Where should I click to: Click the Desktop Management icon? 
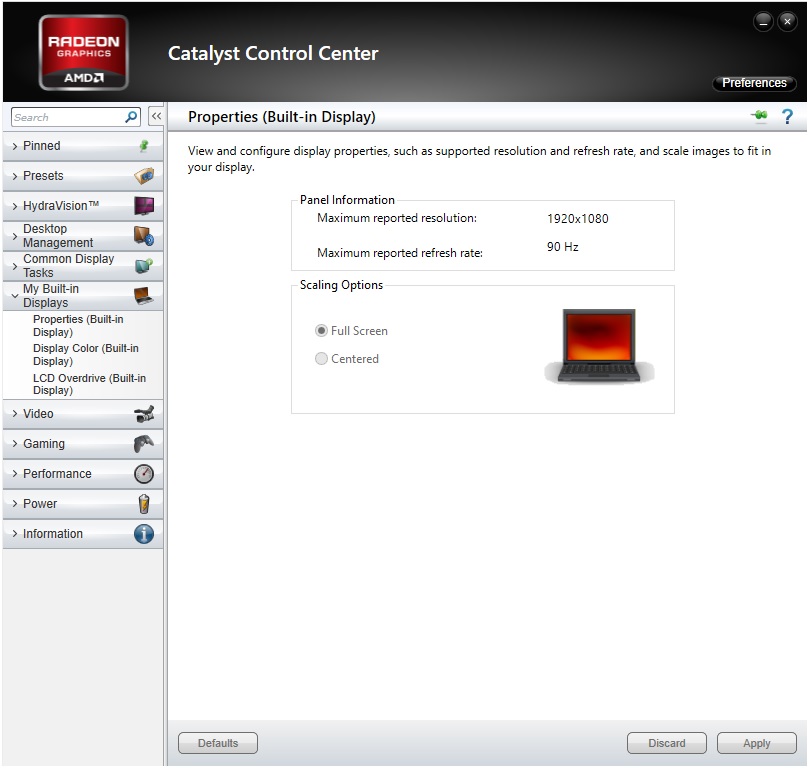pos(144,236)
